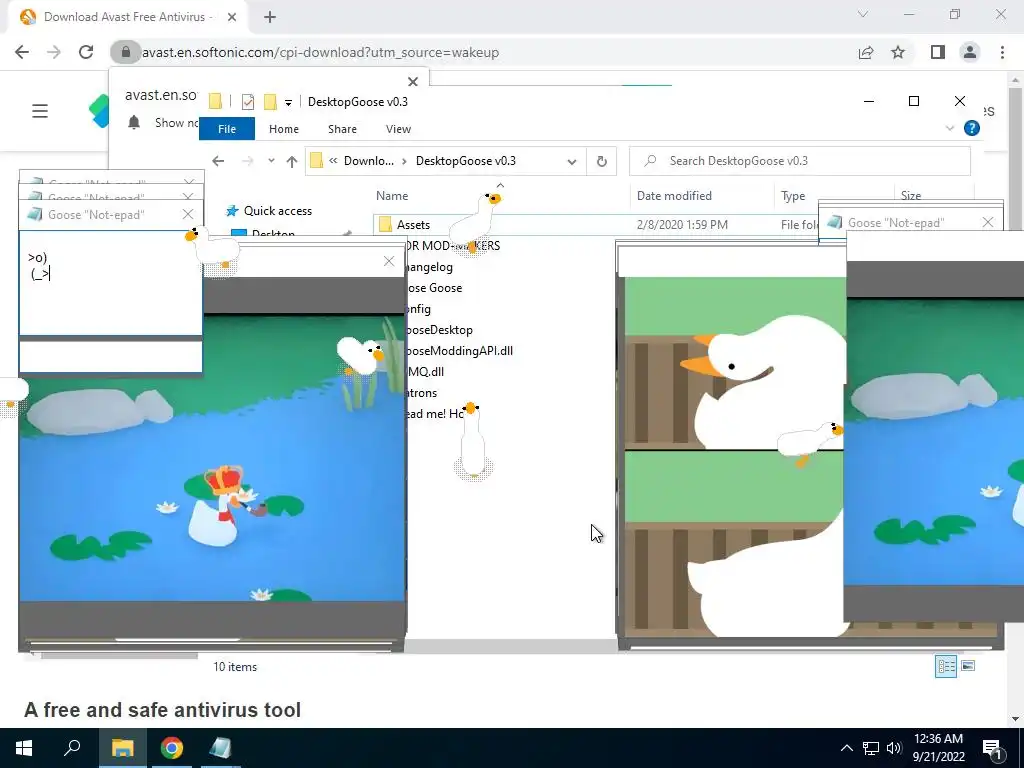View site info via the lock icon
The height and width of the screenshot is (768, 1024).
[x=125, y=52]
